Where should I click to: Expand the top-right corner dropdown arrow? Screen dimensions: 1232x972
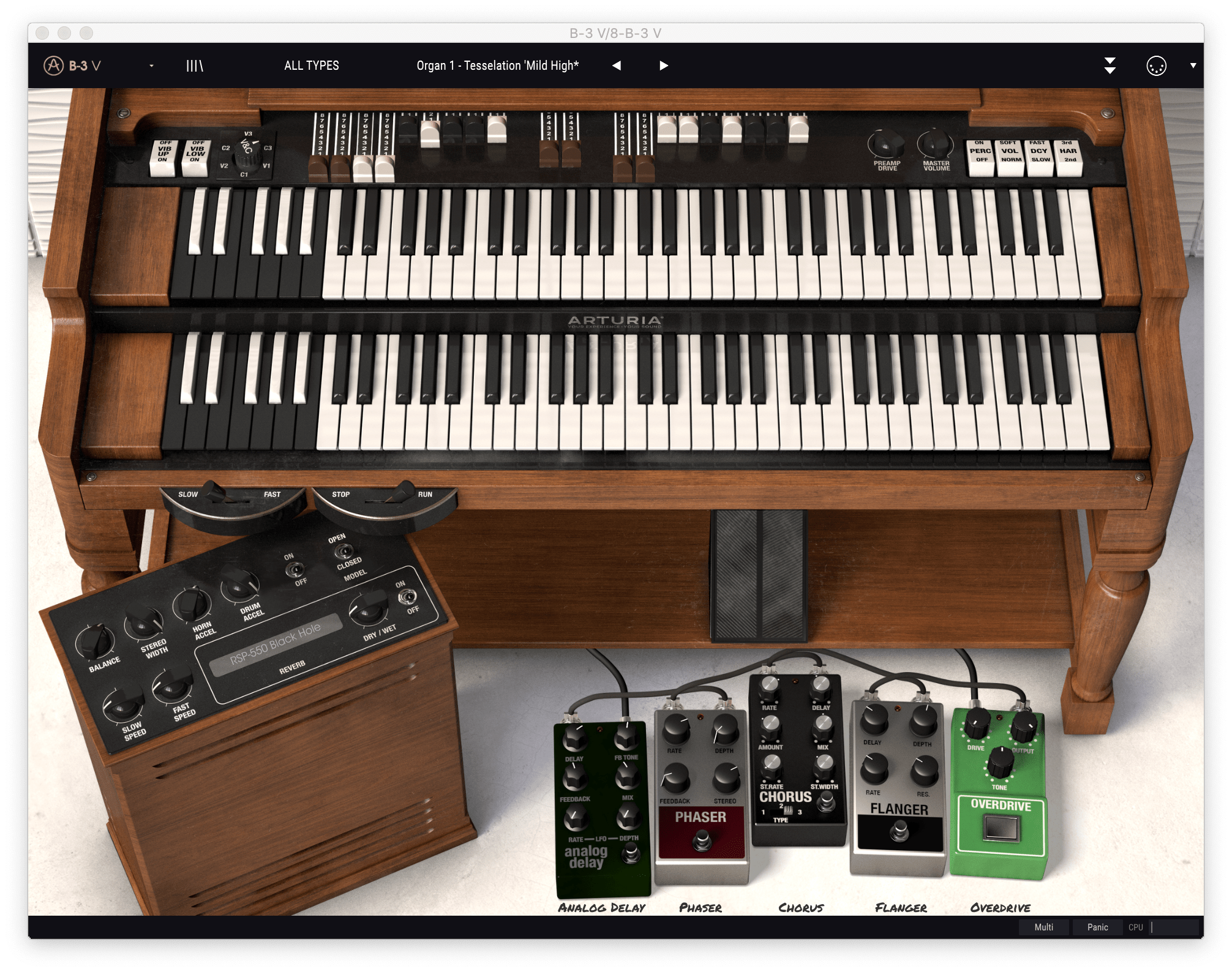pyautogui.click(x=1193, y=65)
